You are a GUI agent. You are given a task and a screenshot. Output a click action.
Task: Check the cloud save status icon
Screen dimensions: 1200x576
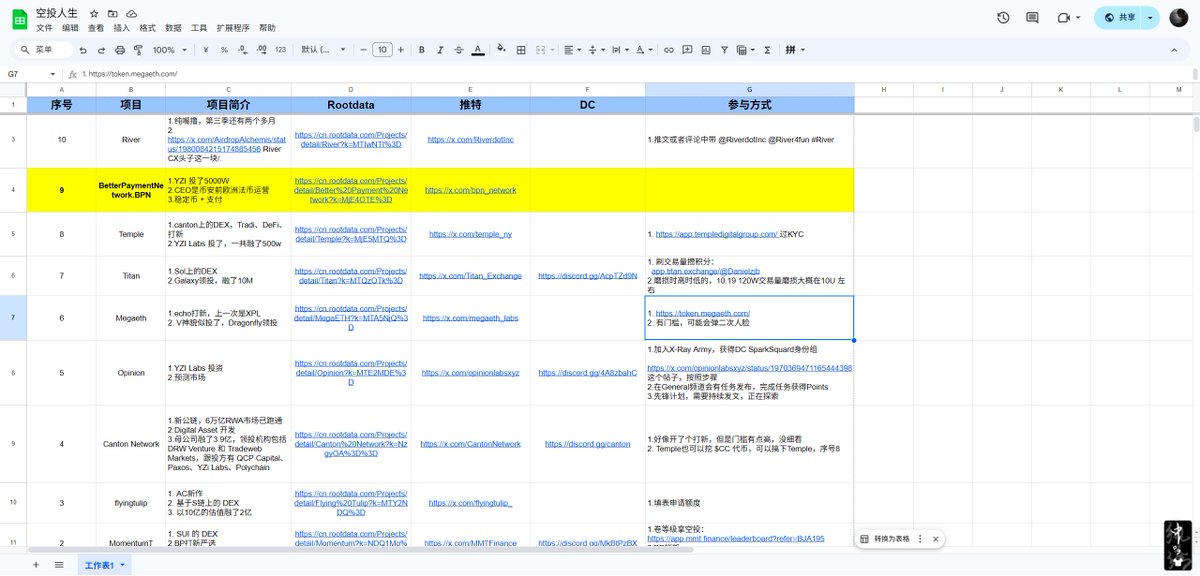132,14
